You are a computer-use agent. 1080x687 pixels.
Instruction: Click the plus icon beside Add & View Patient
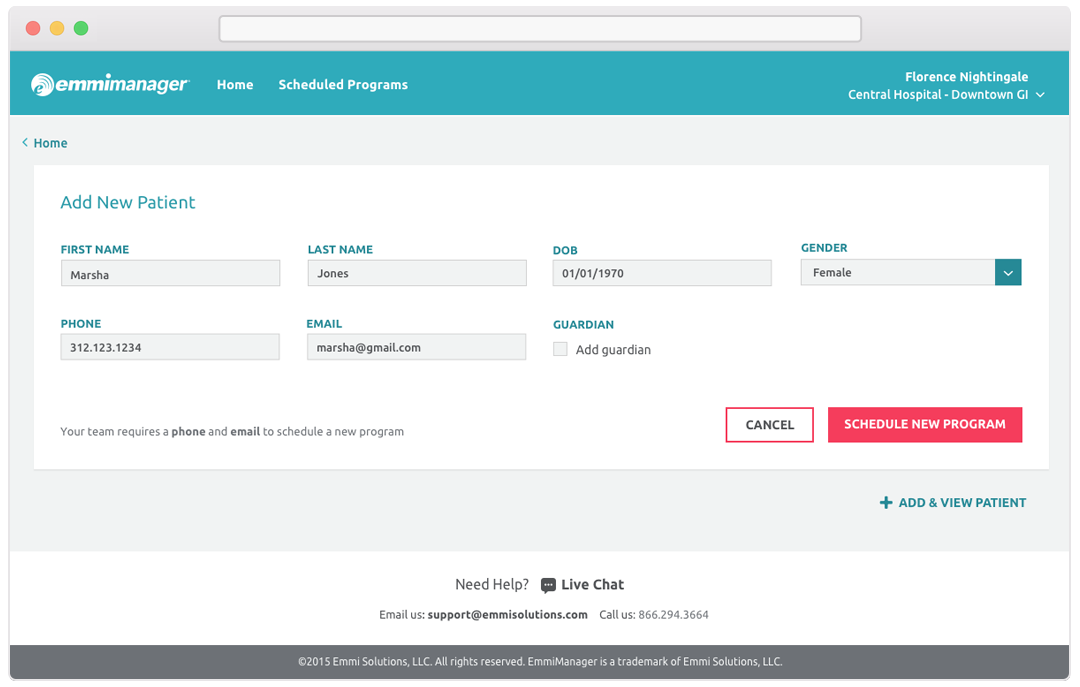(885, 503)
